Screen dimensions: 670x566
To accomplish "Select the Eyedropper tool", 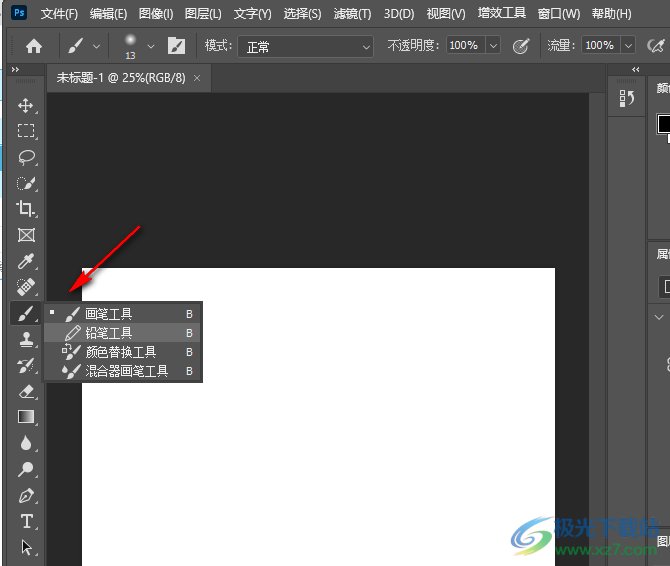I will 26,261.
